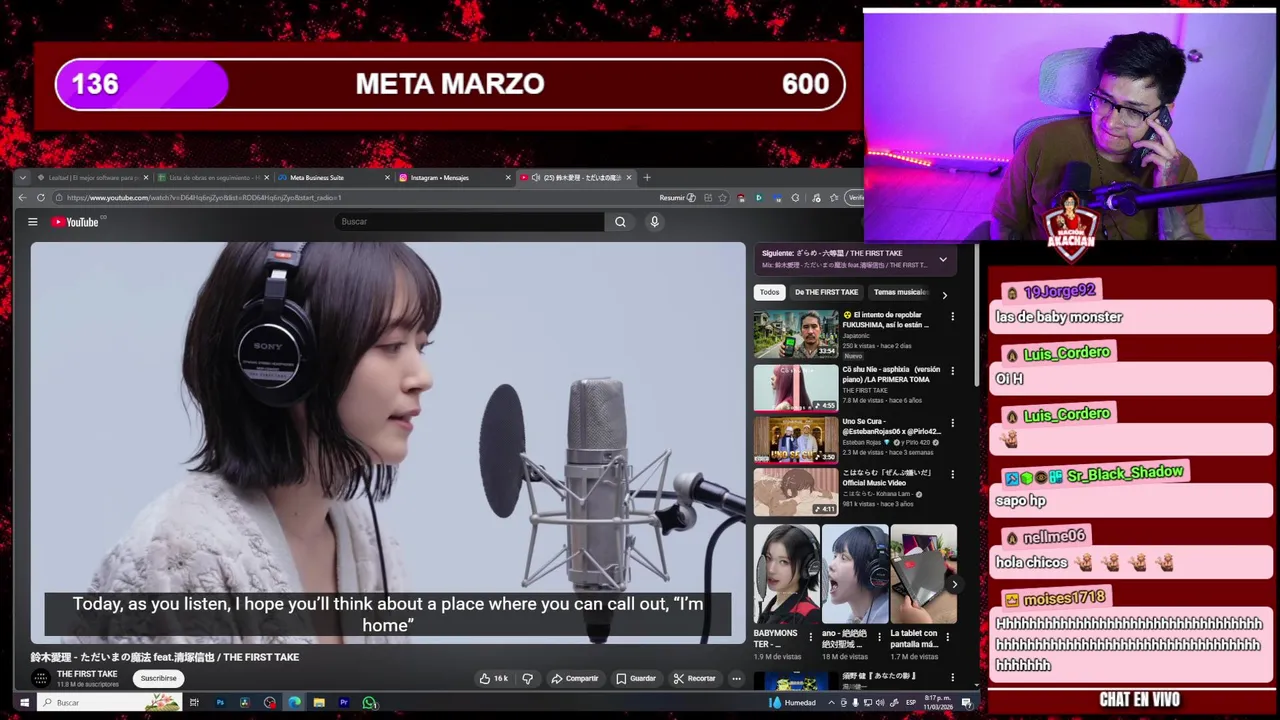The image size is (1280, 720).
Task: Open options menu for Kohana Lam music video
Action: (952, 474)
